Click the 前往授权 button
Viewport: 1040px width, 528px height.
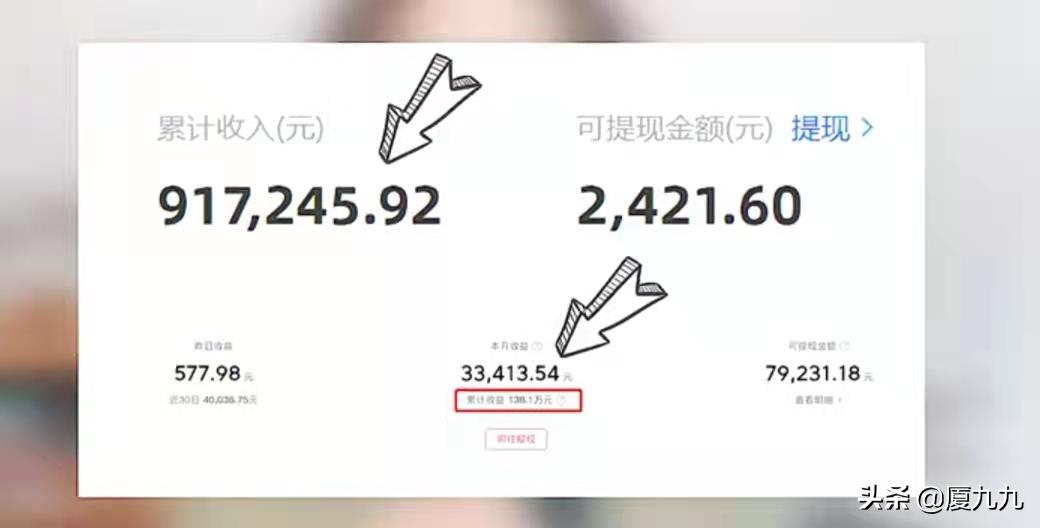tap(516, 439)
